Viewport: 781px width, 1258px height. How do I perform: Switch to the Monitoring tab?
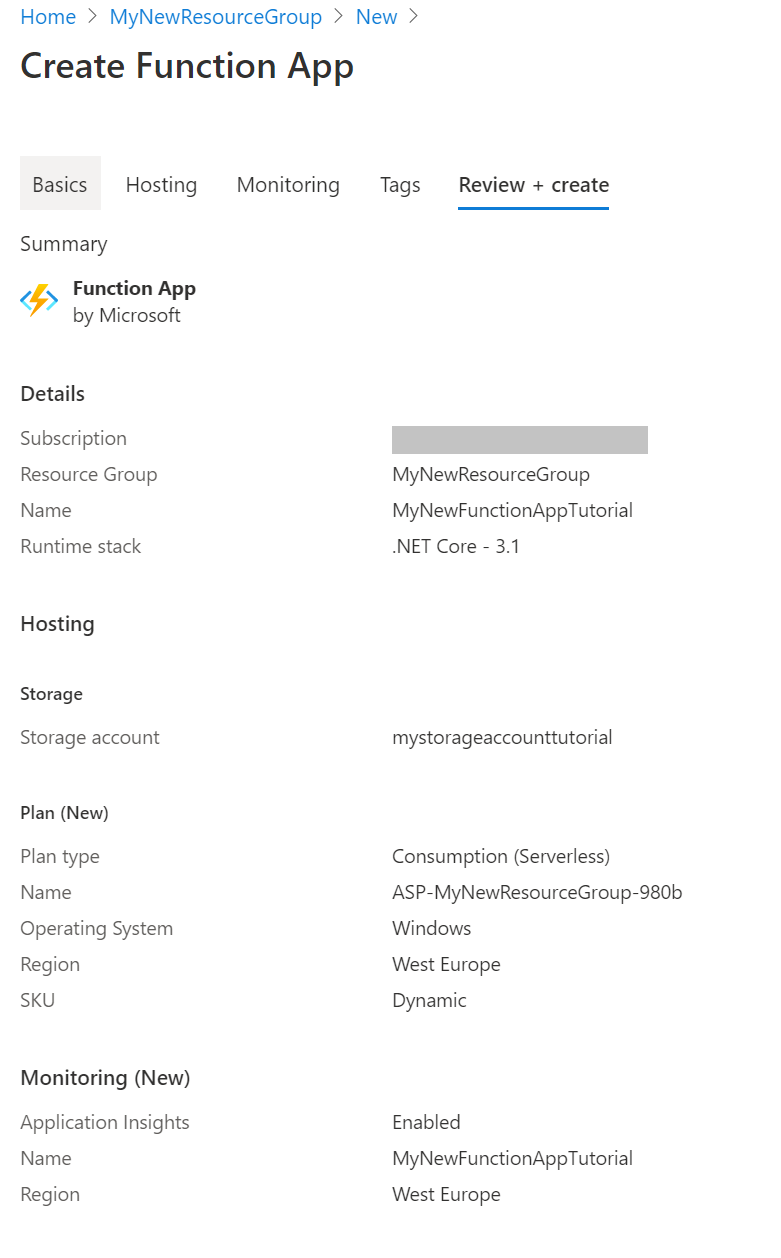coord(288,184)
